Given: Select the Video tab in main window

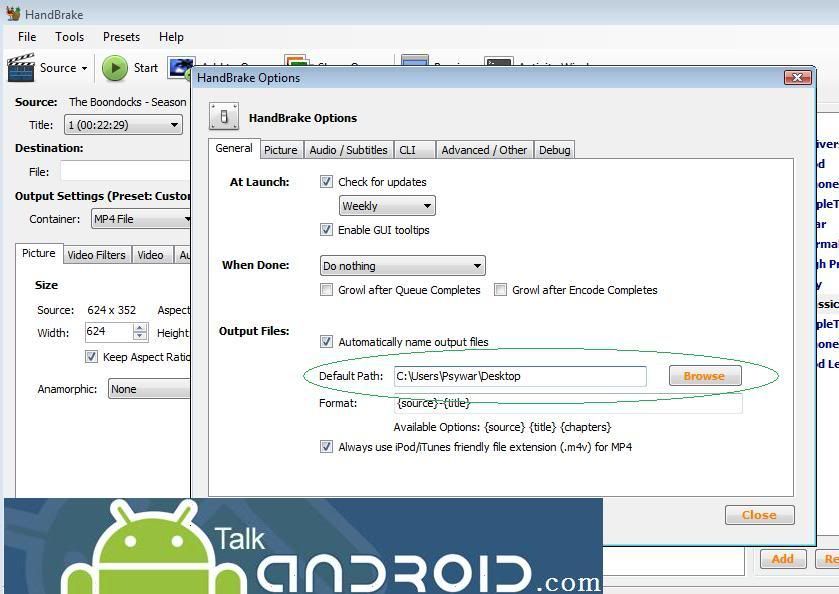Looking at the screenshot, I should [150, 255].
